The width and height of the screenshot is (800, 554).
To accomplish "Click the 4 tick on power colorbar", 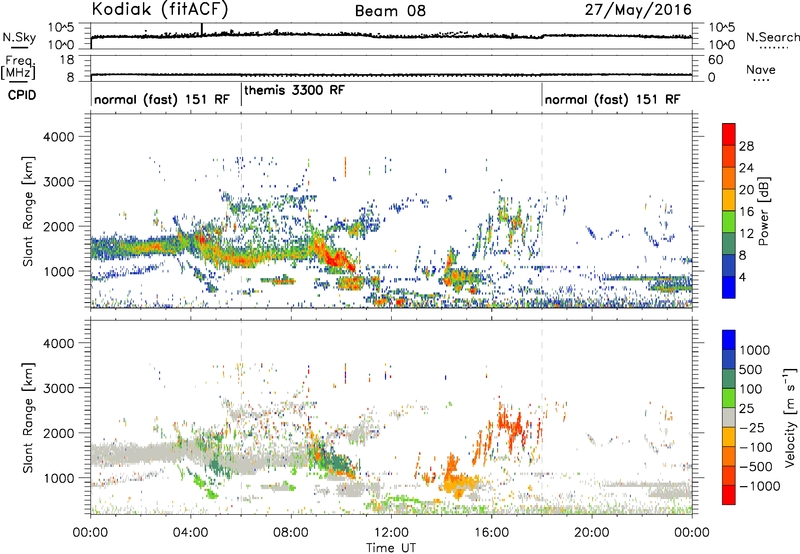I will pos(742,278).
